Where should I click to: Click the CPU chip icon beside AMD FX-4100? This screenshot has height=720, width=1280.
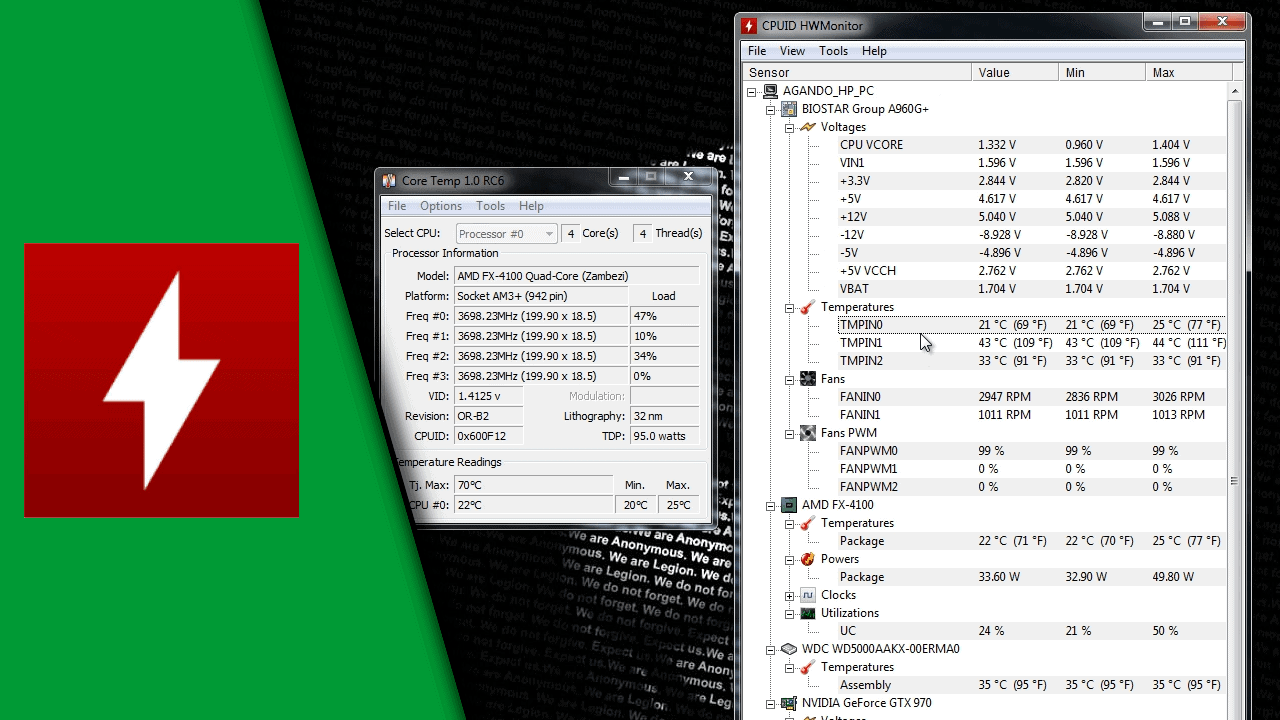[789, 505]
